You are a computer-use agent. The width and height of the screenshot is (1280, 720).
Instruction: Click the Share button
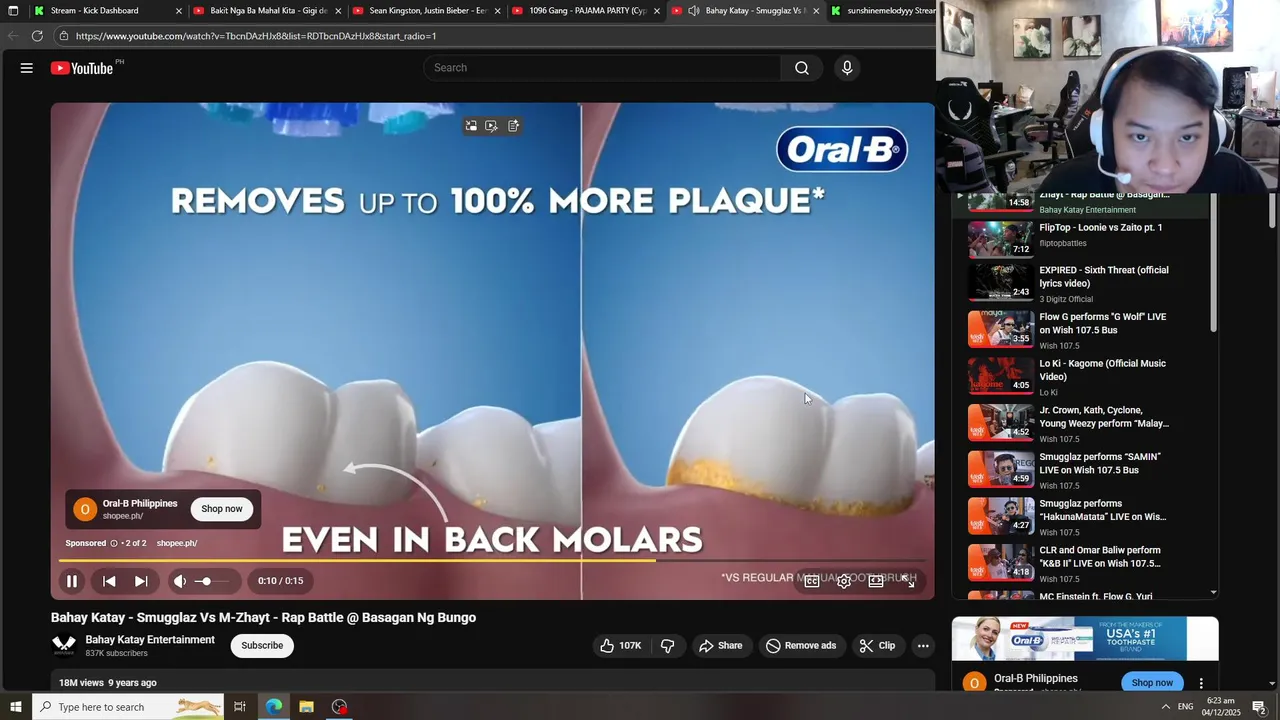pyautogui.click(x=721, y=646)
